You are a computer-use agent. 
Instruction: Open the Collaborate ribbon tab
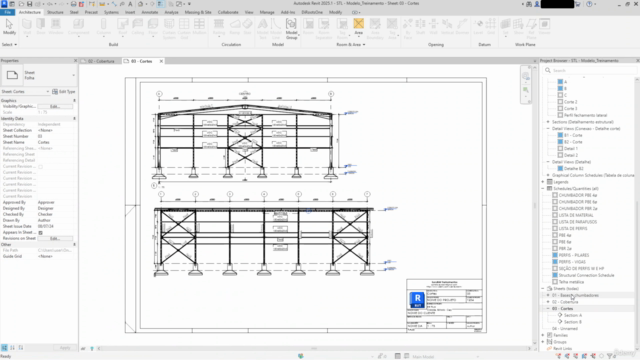[228, 12]
